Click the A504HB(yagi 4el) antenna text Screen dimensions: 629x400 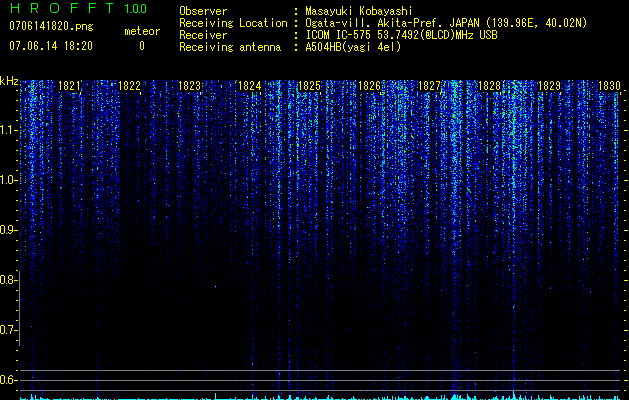[353, 47]
